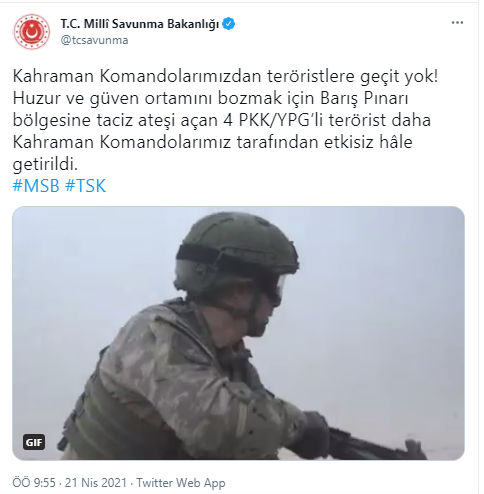Image resolution: width=484 pixels, height=494 pixels.
Task: Play the soldier GIF media
Action: tap(238, 333)
